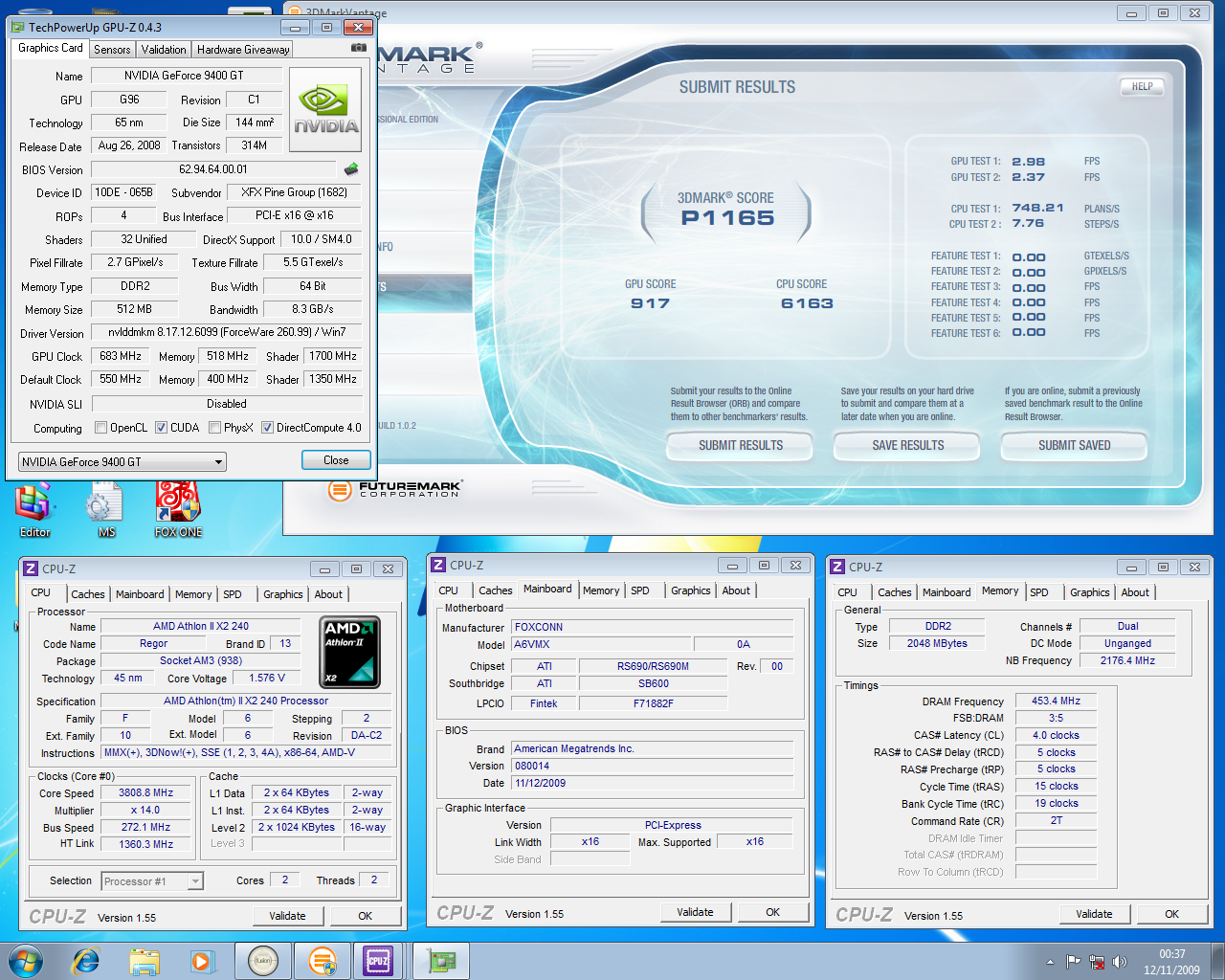Switch to the GPU-Z Sensors tab
The image size is (1225, 980).
click(x=112, y=50)
